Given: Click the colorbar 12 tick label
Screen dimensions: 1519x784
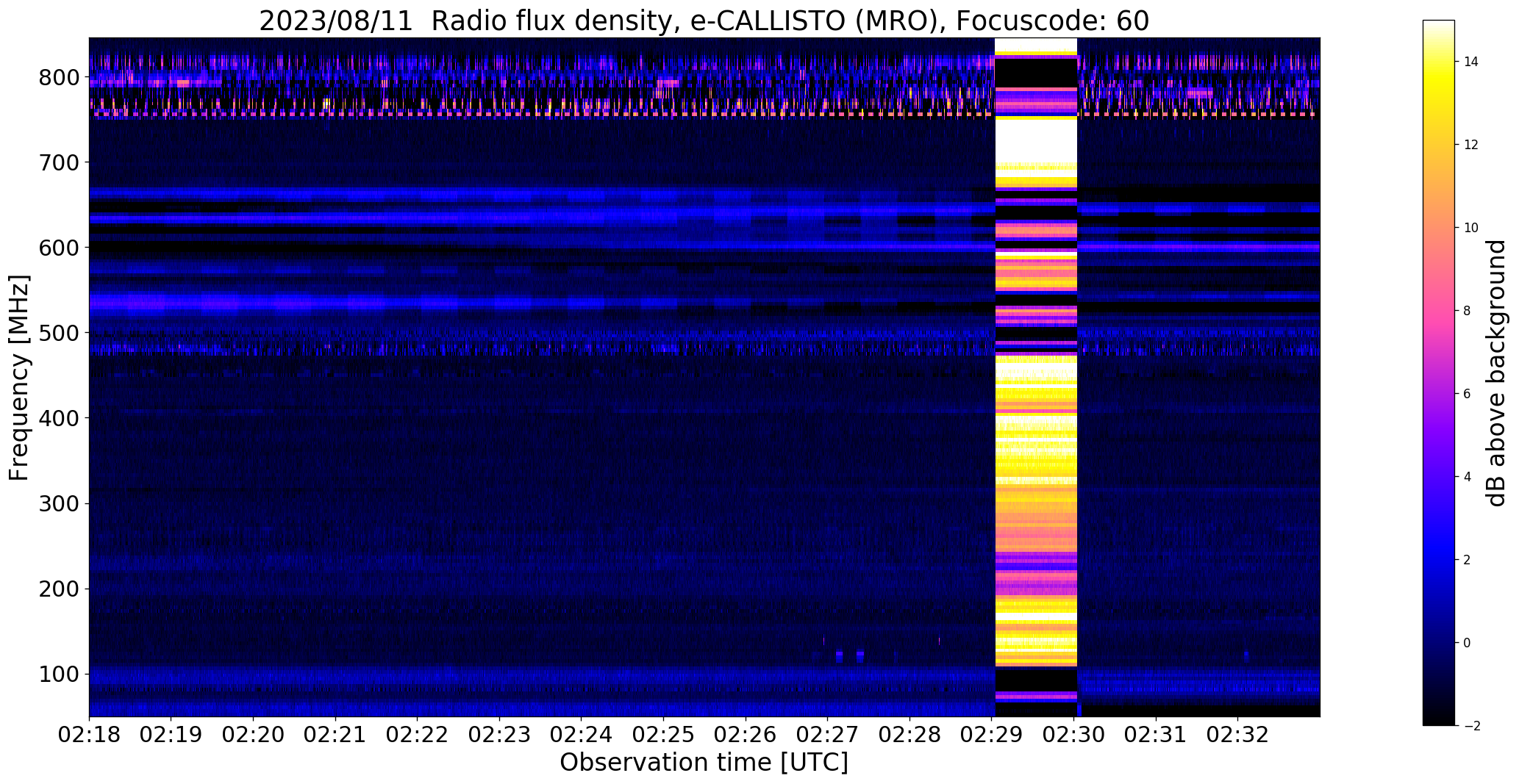Looking at the screenshot, I should 1471,145.
